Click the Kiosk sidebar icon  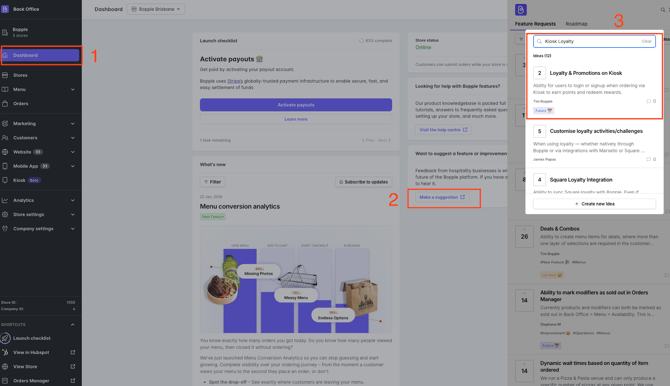5,180
